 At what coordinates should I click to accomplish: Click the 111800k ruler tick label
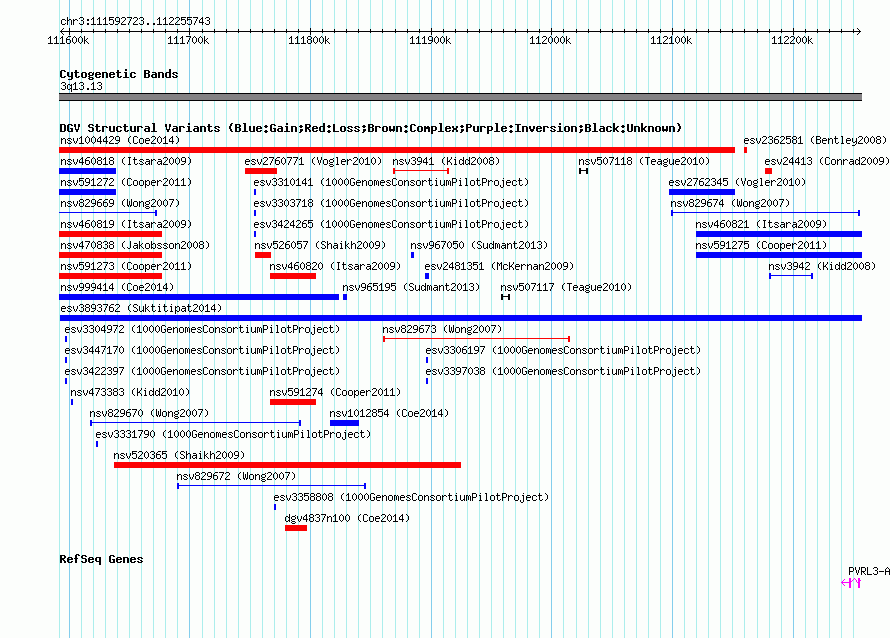click(x=309, y=40)
